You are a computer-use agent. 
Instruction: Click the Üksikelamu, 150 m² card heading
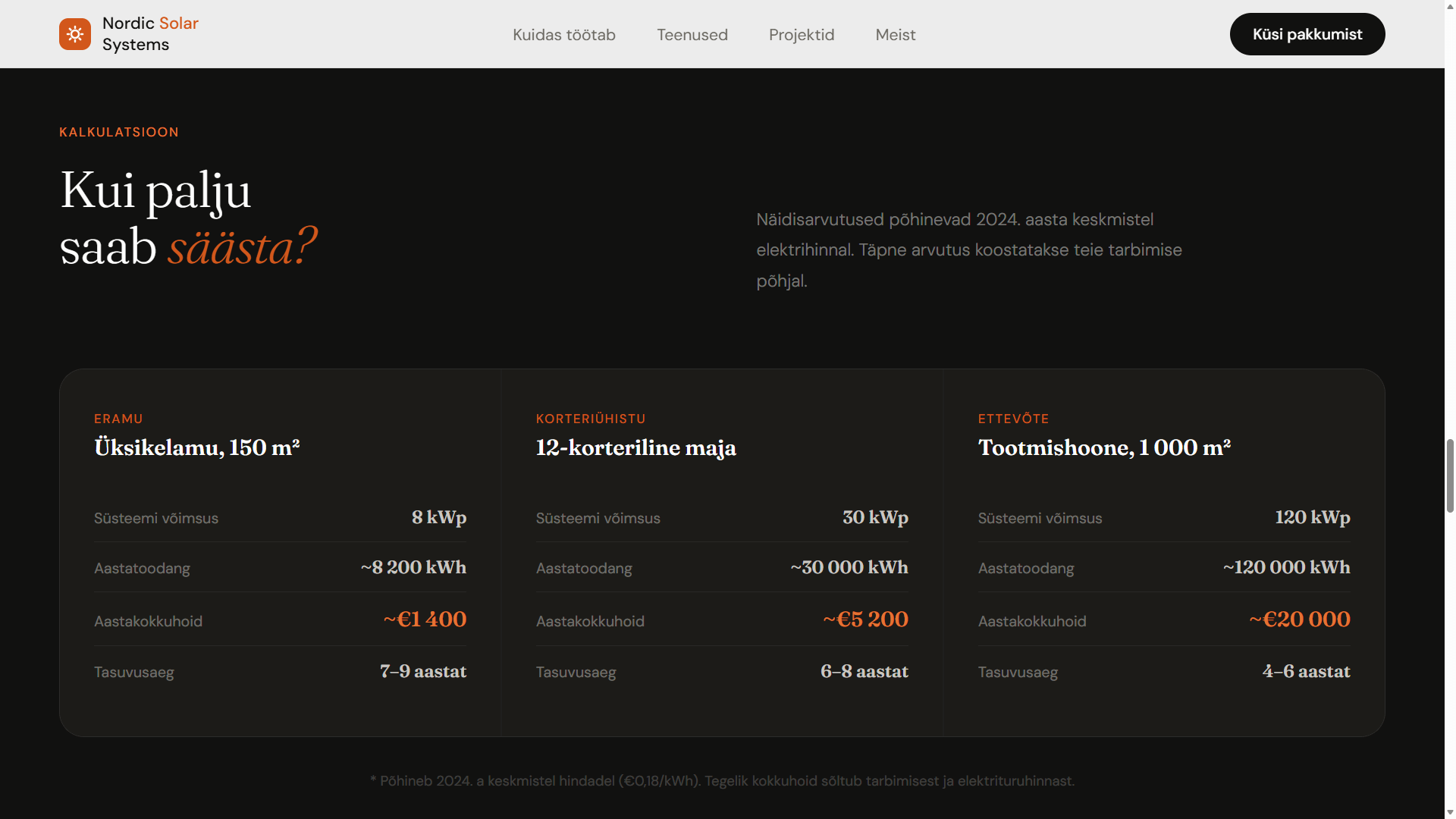pos(196,447)
